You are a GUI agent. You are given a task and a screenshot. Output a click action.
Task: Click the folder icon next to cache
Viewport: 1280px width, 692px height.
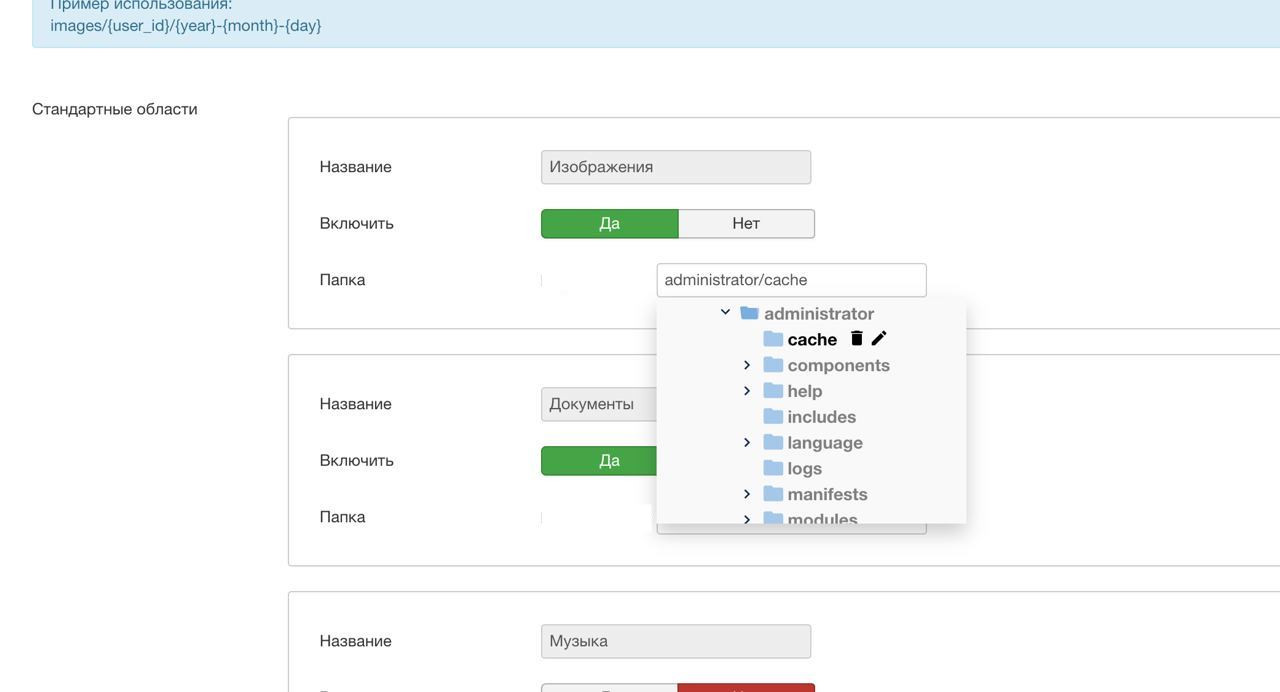[773, 340]
